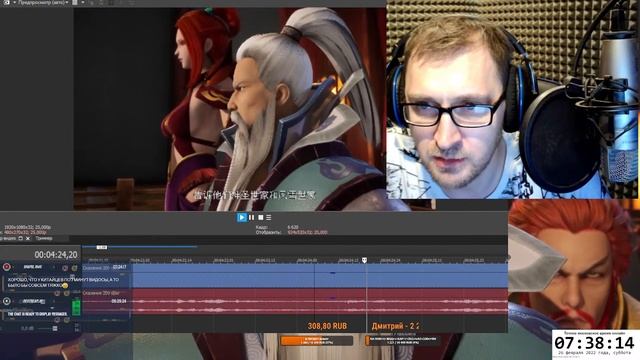
Task: Pause the preview playback
Action: pos(251,218)
